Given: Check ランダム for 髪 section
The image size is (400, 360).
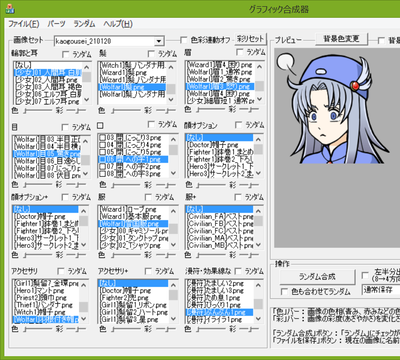Looking at the screenshot, I should pyautogui.click(x=151, y=54).
